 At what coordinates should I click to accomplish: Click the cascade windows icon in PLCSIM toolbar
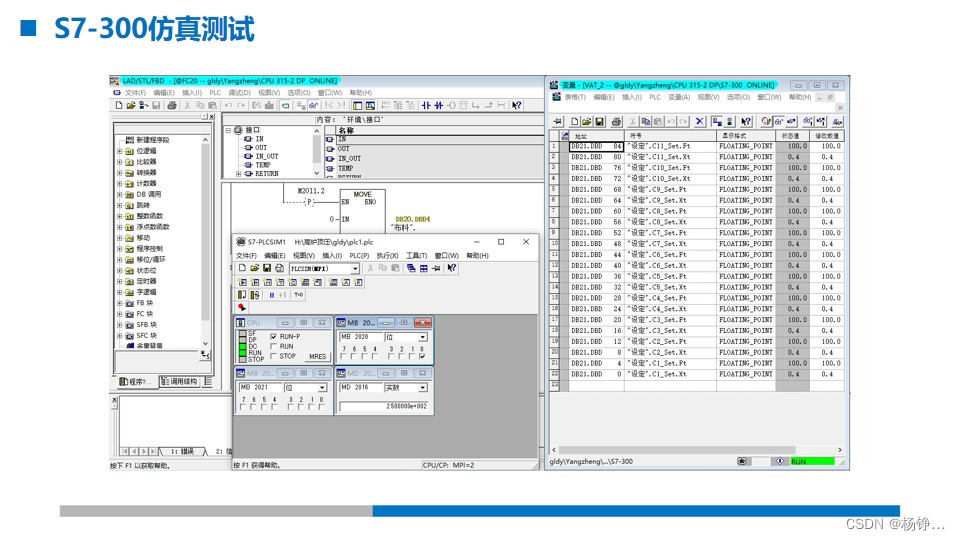click(411, 268)
